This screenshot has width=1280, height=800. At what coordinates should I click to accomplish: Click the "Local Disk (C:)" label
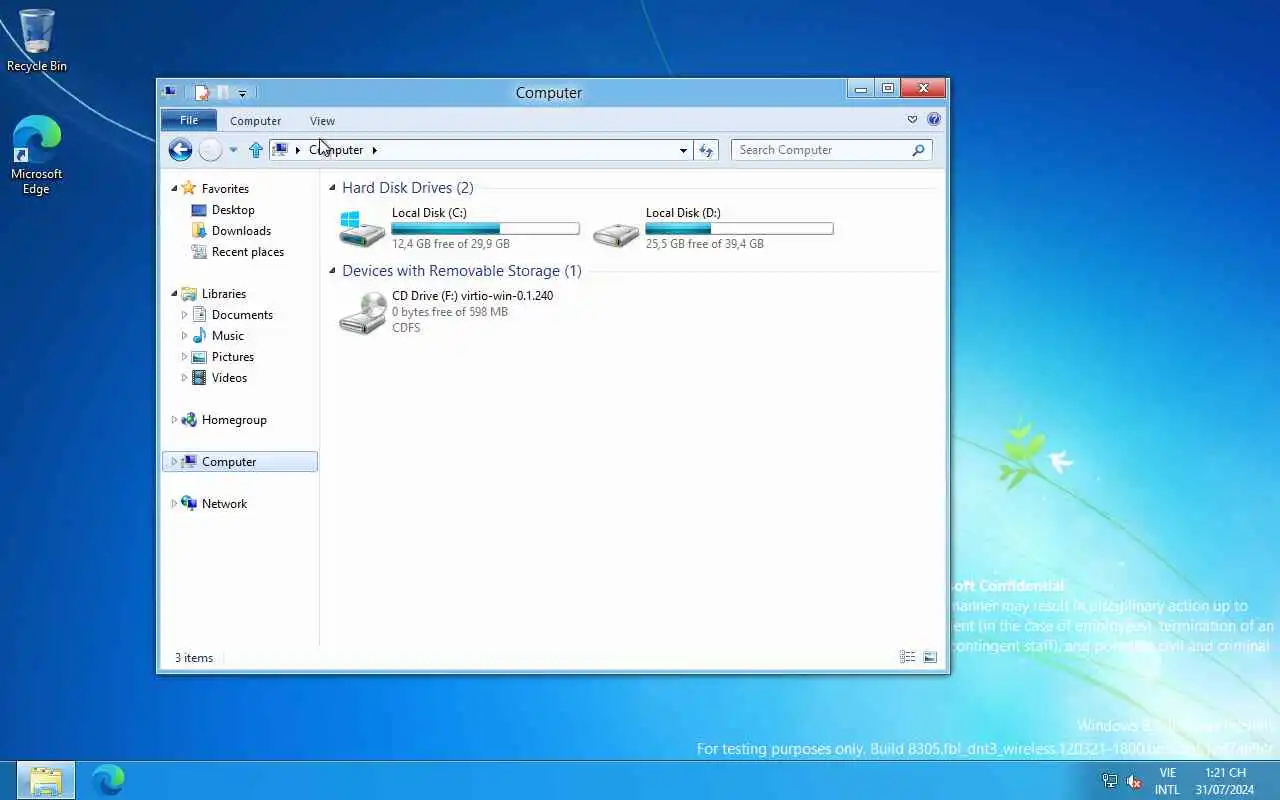click(x=429, y=213)
